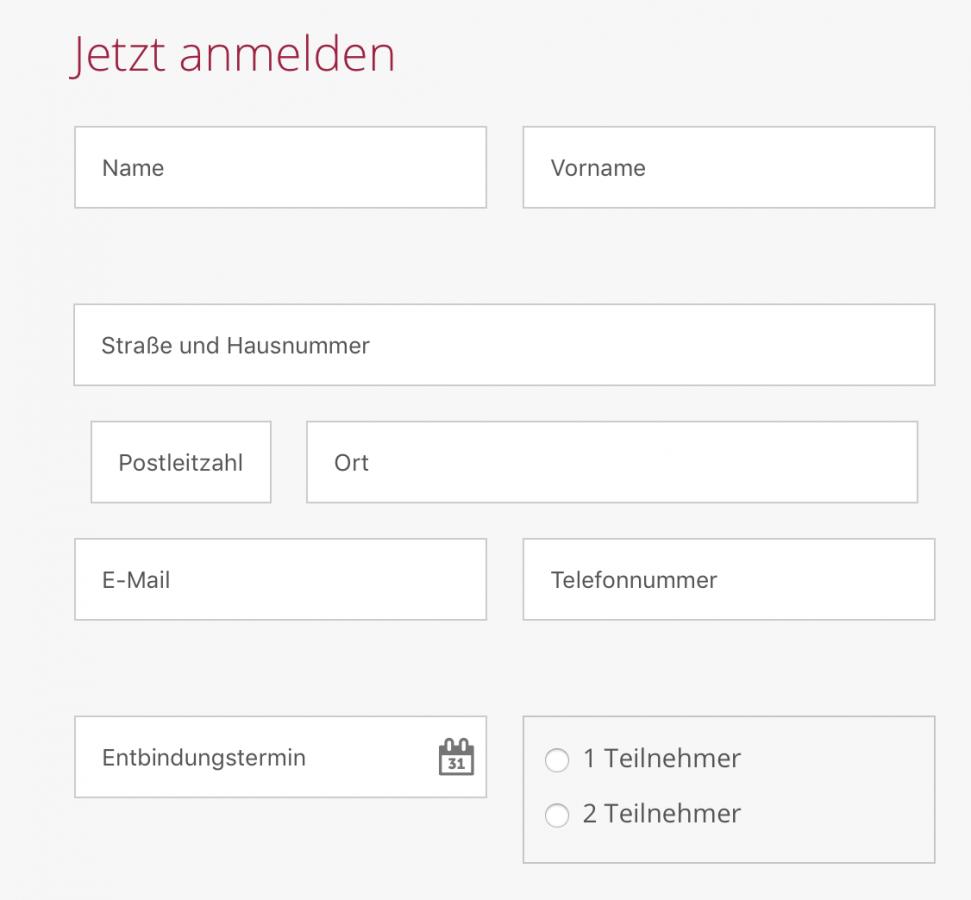Click the 'Straße und Hausnummer' placeholder text
The width and height of the screenshot is (971, 900).
click(235, 346)
